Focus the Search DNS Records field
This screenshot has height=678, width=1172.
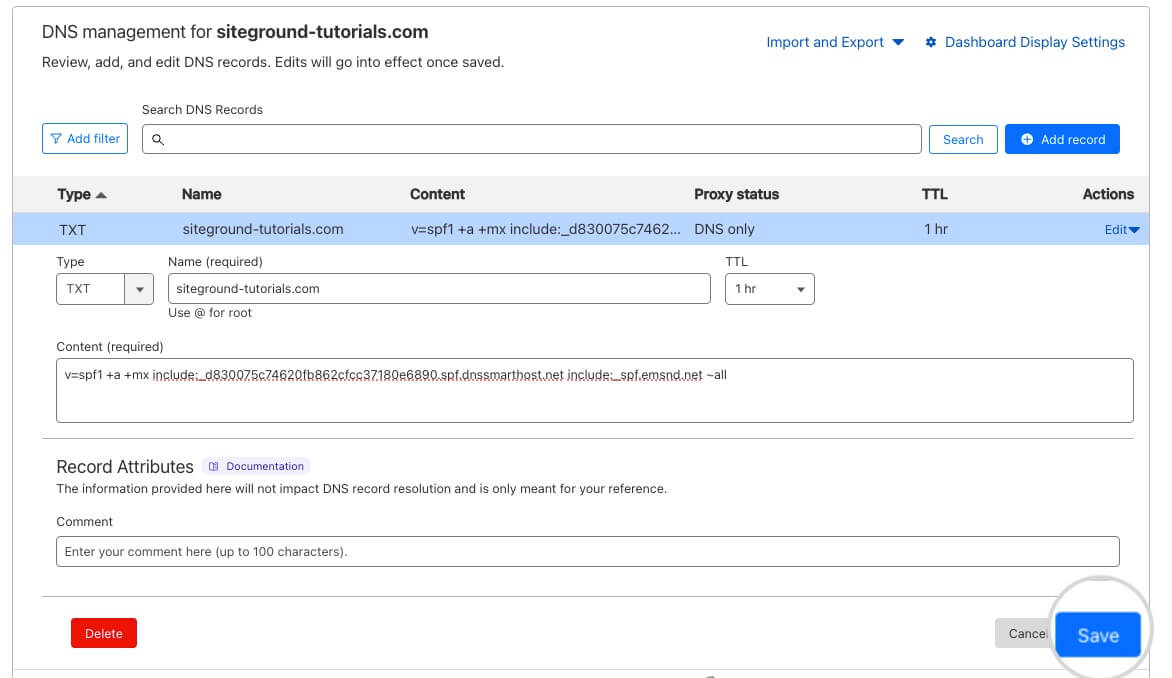(x=531, y=140)
